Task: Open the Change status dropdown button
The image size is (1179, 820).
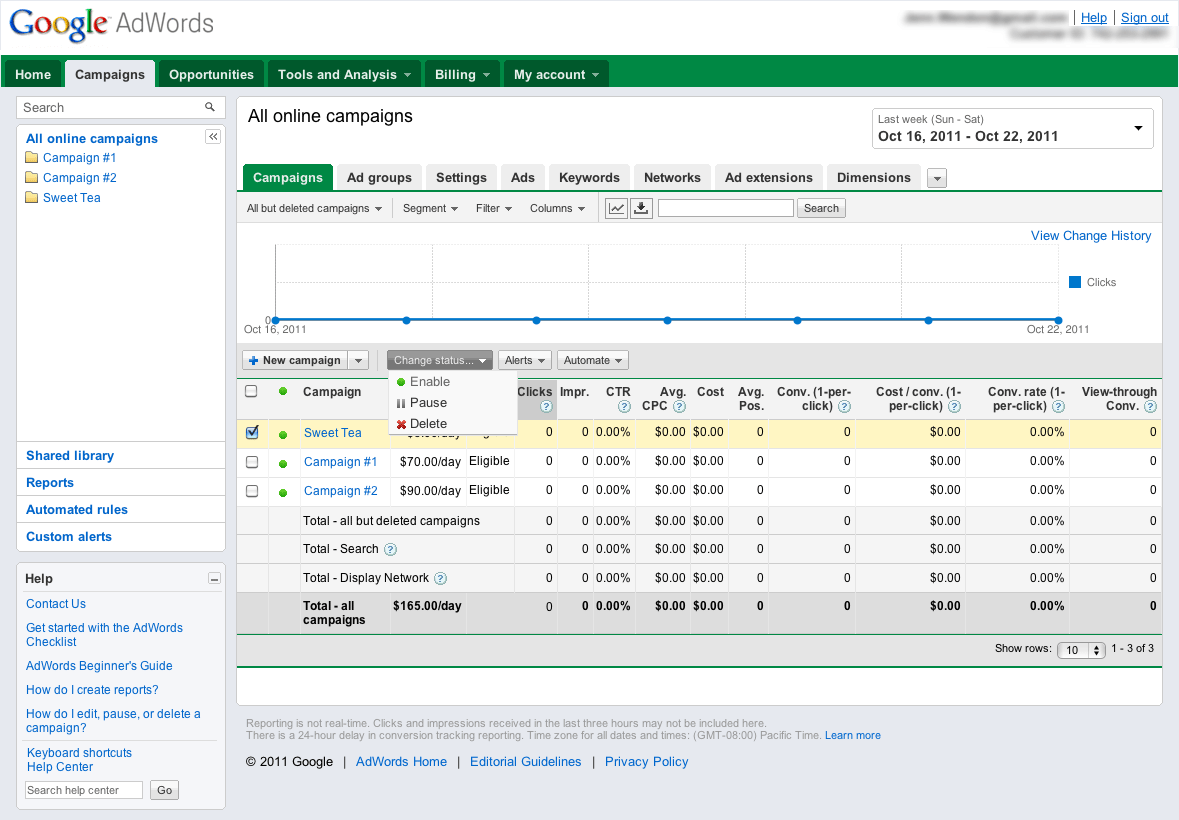Action: [440, 361]
